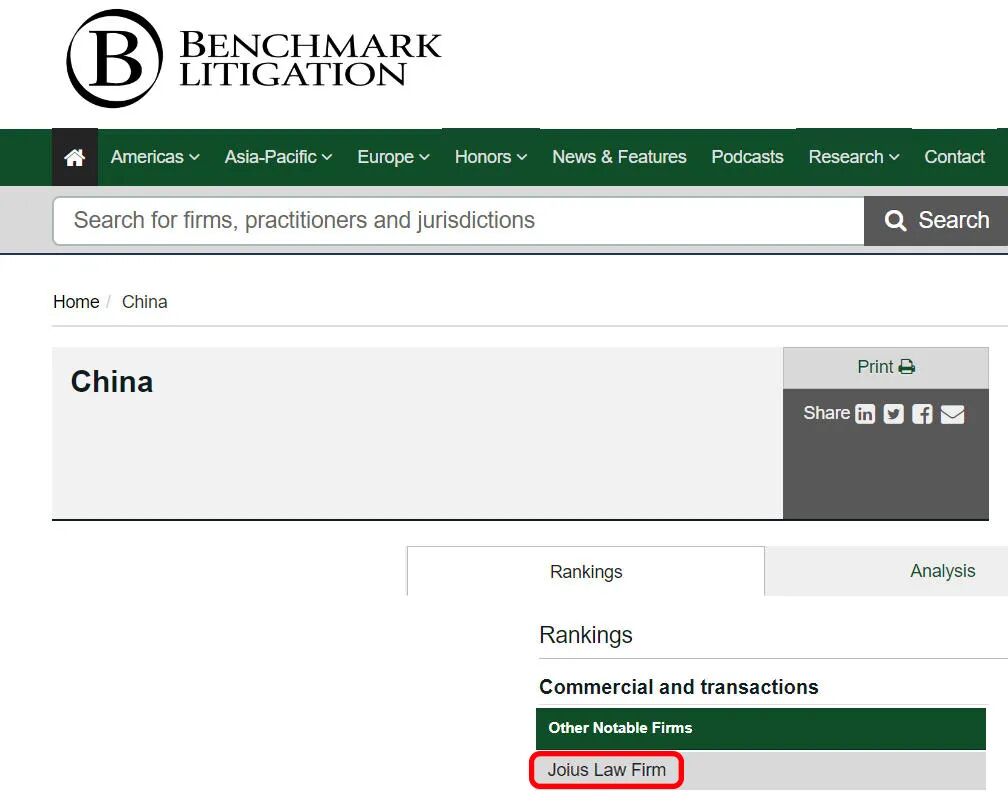
Task: Expand the Research menu
Action: (854, 157)
